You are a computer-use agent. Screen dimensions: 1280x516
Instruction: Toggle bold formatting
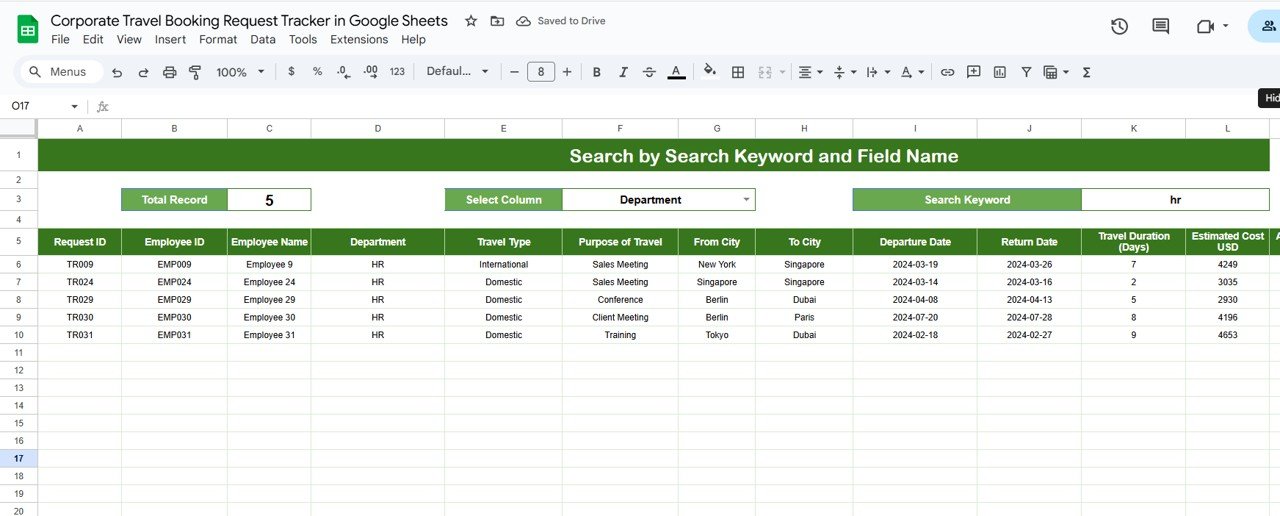click(x=597, y=72)
